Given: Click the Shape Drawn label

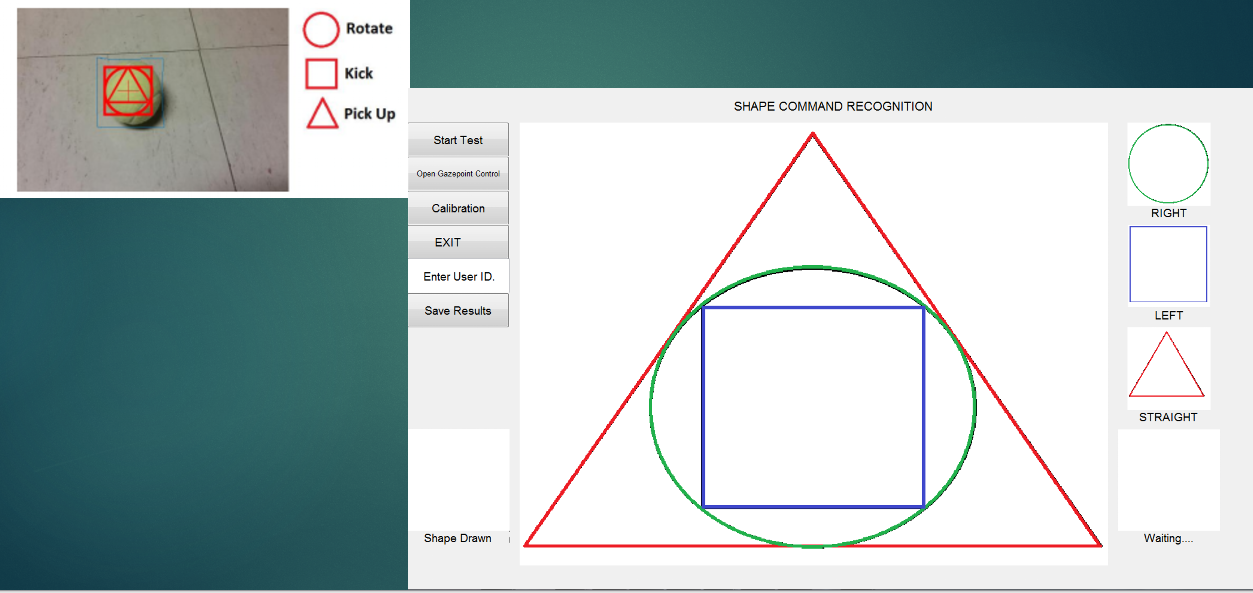Looking at the screenshot, I should (458, 538).
